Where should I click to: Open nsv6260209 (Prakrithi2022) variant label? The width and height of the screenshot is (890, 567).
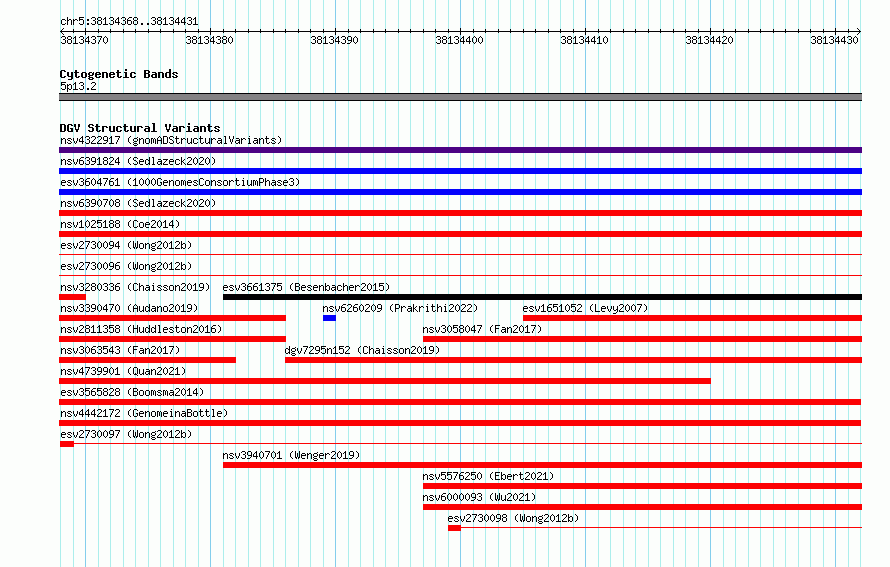pos(400,308)
